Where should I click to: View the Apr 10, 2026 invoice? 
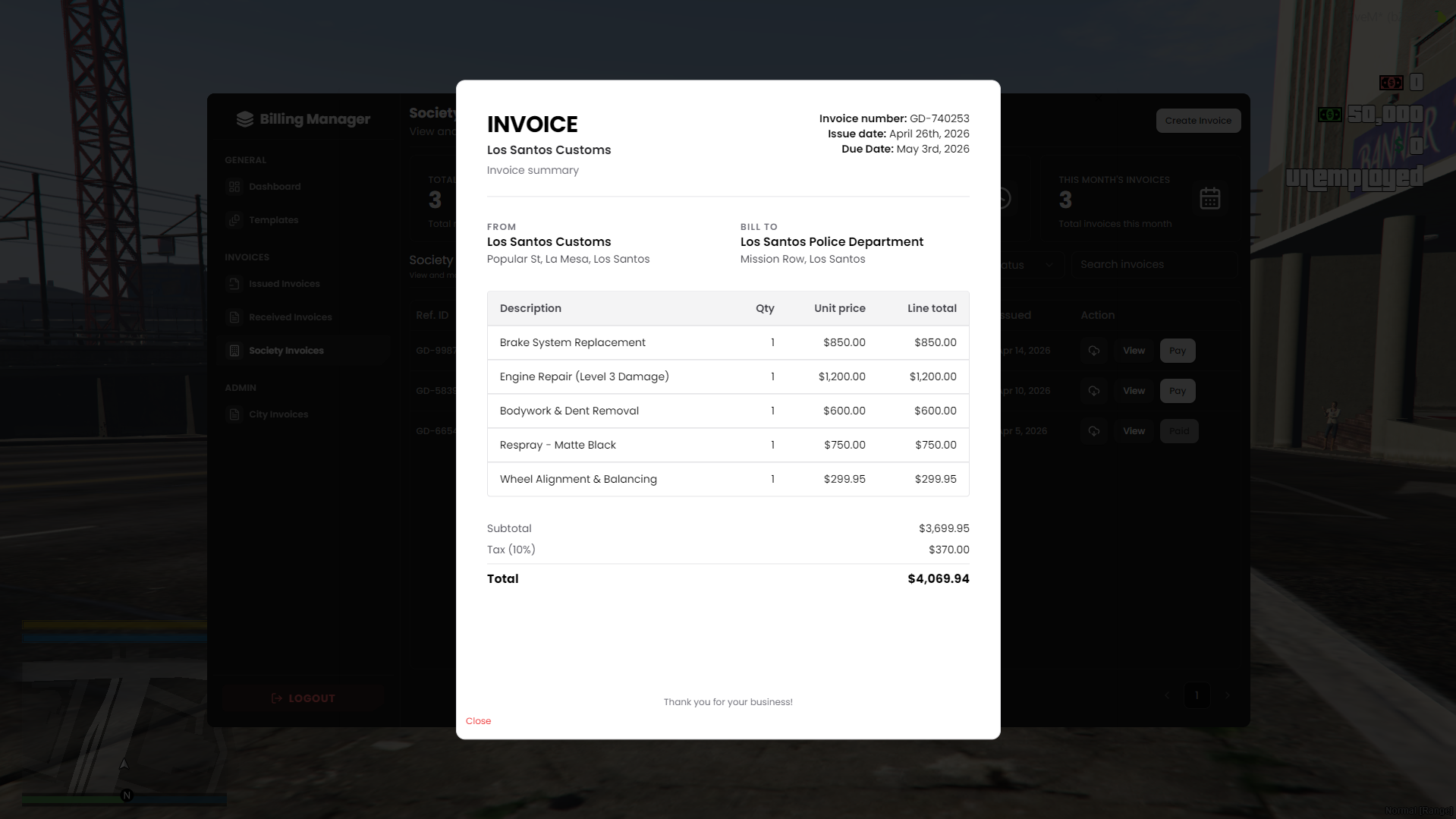click(x=1134, y=391)
